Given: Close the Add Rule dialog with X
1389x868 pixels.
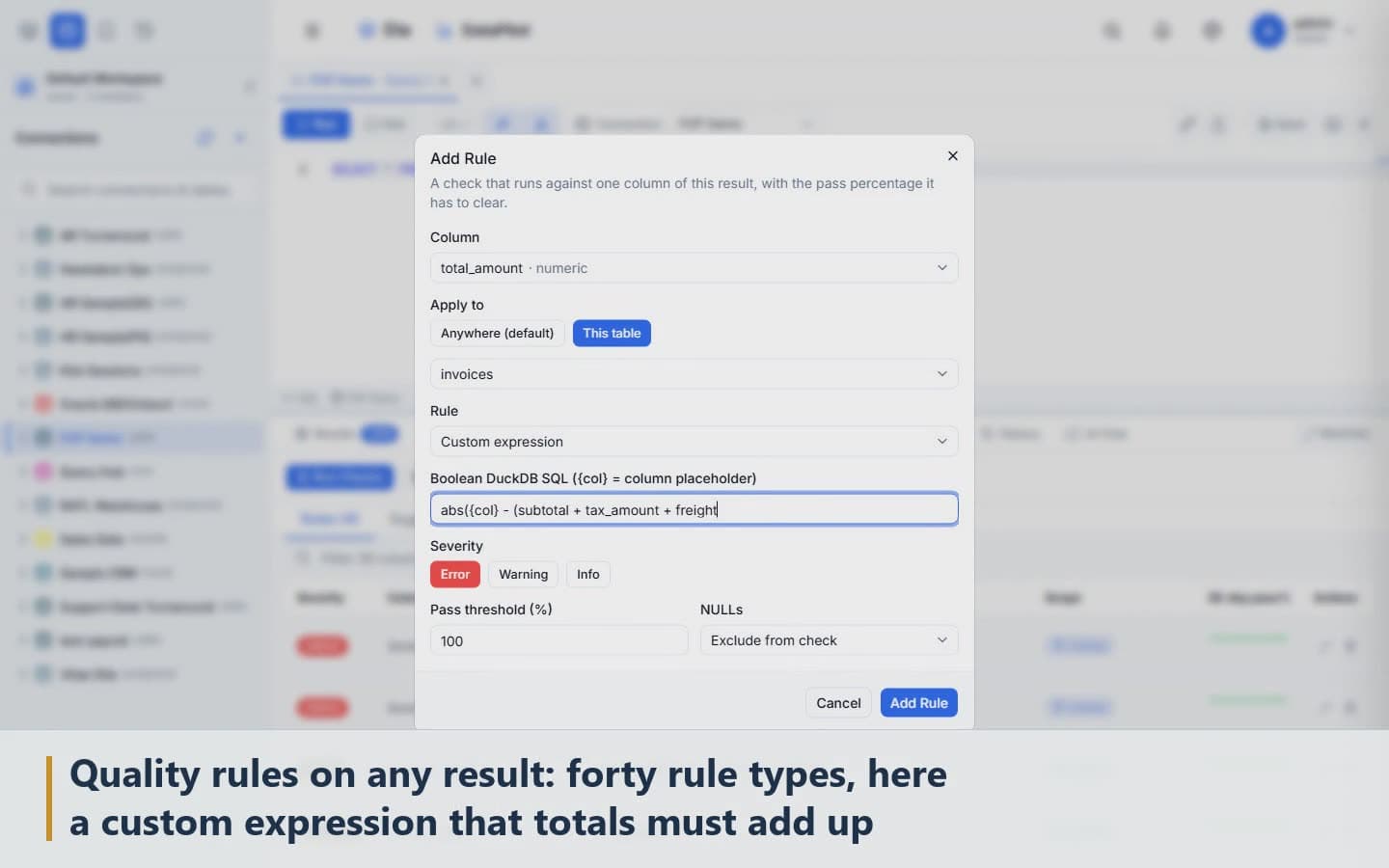Looking at the screenshot, I should click(952, 156).
